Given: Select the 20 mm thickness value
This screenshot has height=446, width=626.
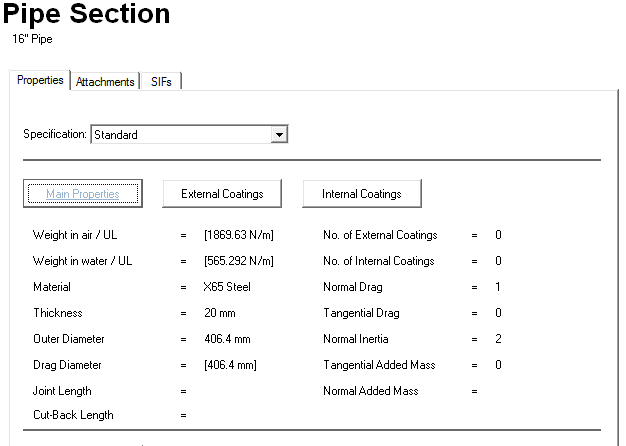Looking at the screenshot, I should (220, 313).
